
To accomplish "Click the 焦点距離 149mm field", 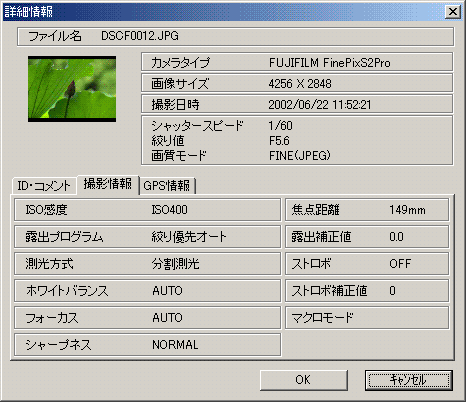I will tap(367, 210).
